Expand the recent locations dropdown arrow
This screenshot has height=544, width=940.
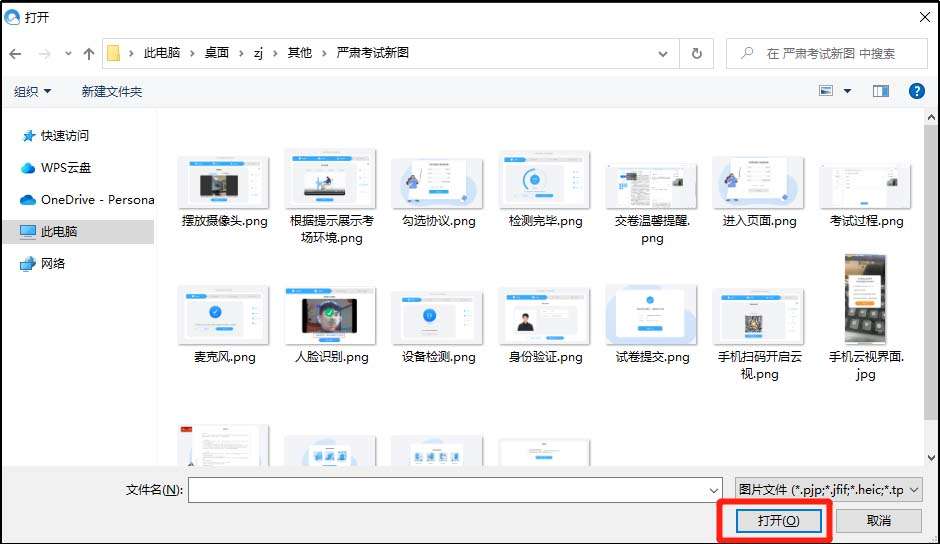(x=68, y=54)
